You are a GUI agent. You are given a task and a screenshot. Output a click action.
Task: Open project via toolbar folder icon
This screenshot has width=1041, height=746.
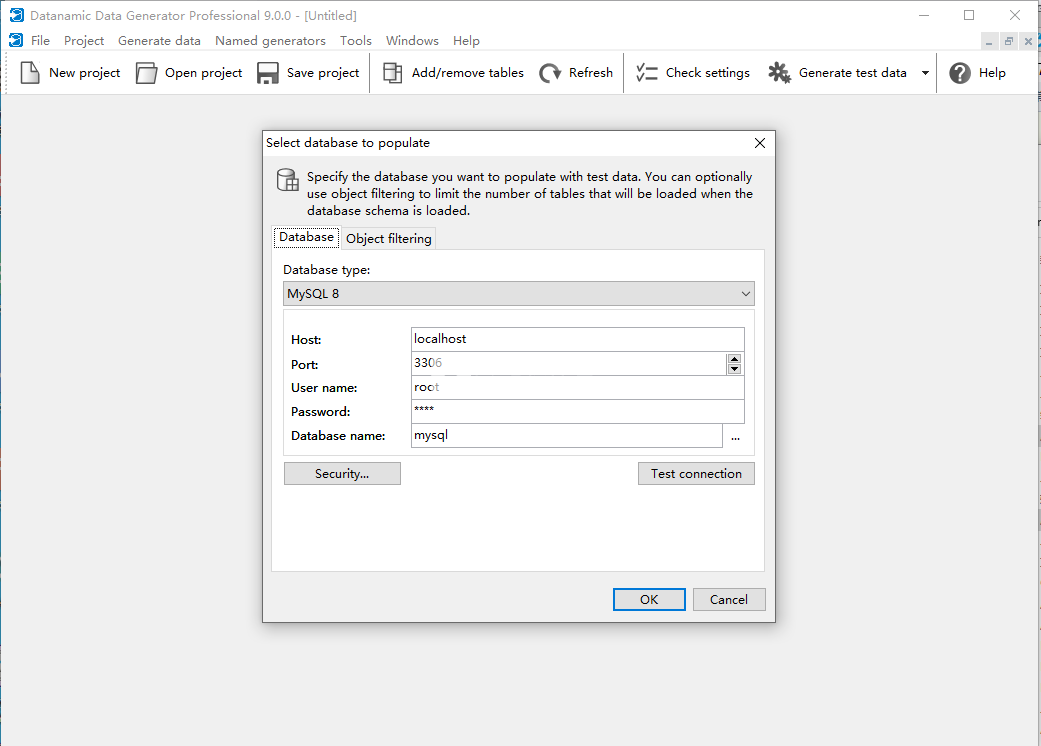coord(146,73)
